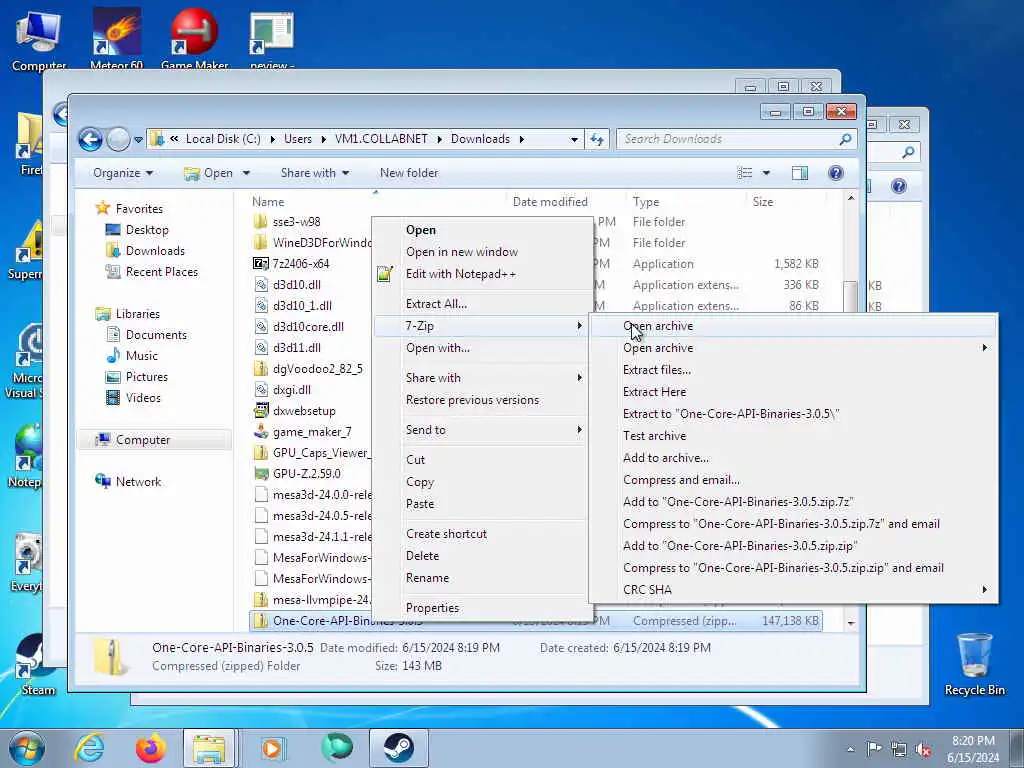Click the file list vertical scrollbar thumb
Screen dimensions: 1024x768
click(850, 297)
